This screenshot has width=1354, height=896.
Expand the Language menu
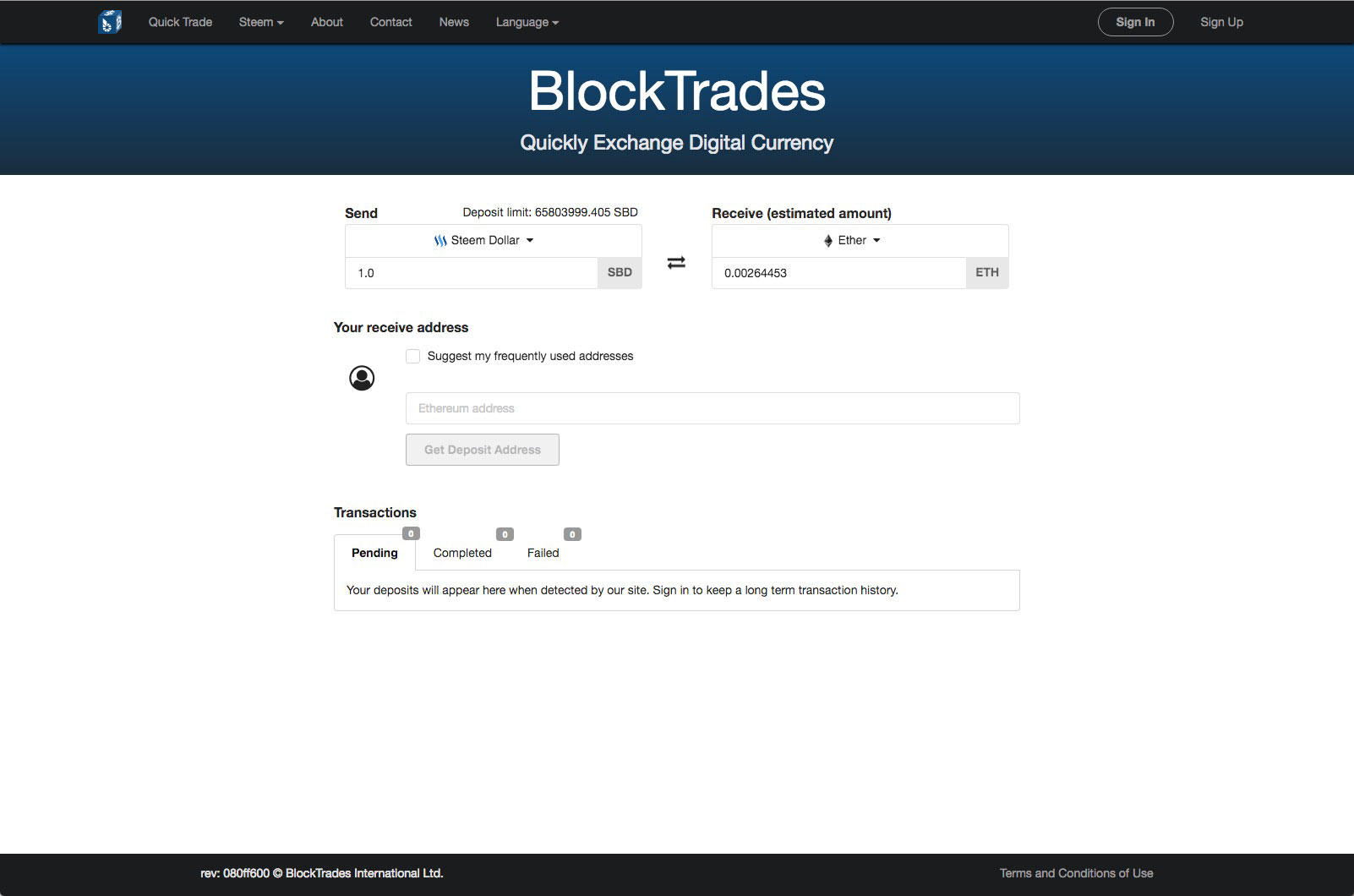pyautogui.click(x=527, y=22)
